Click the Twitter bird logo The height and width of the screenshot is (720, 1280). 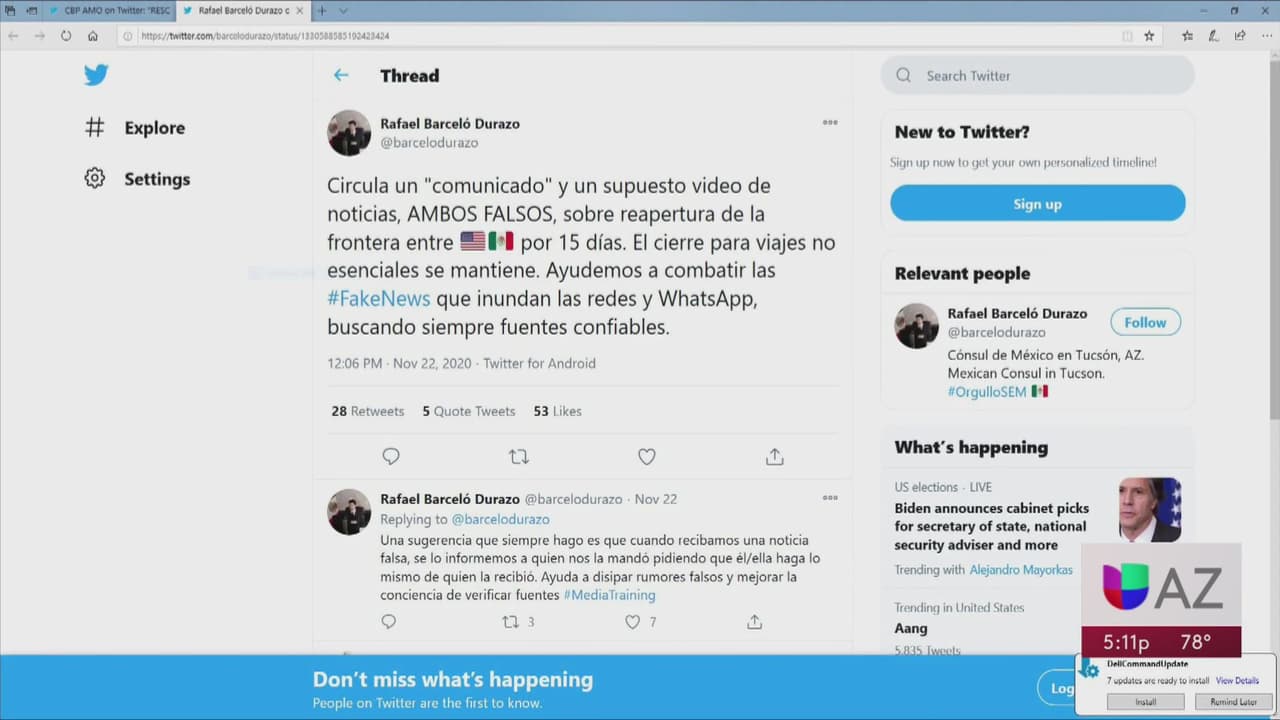pos(96,75)
